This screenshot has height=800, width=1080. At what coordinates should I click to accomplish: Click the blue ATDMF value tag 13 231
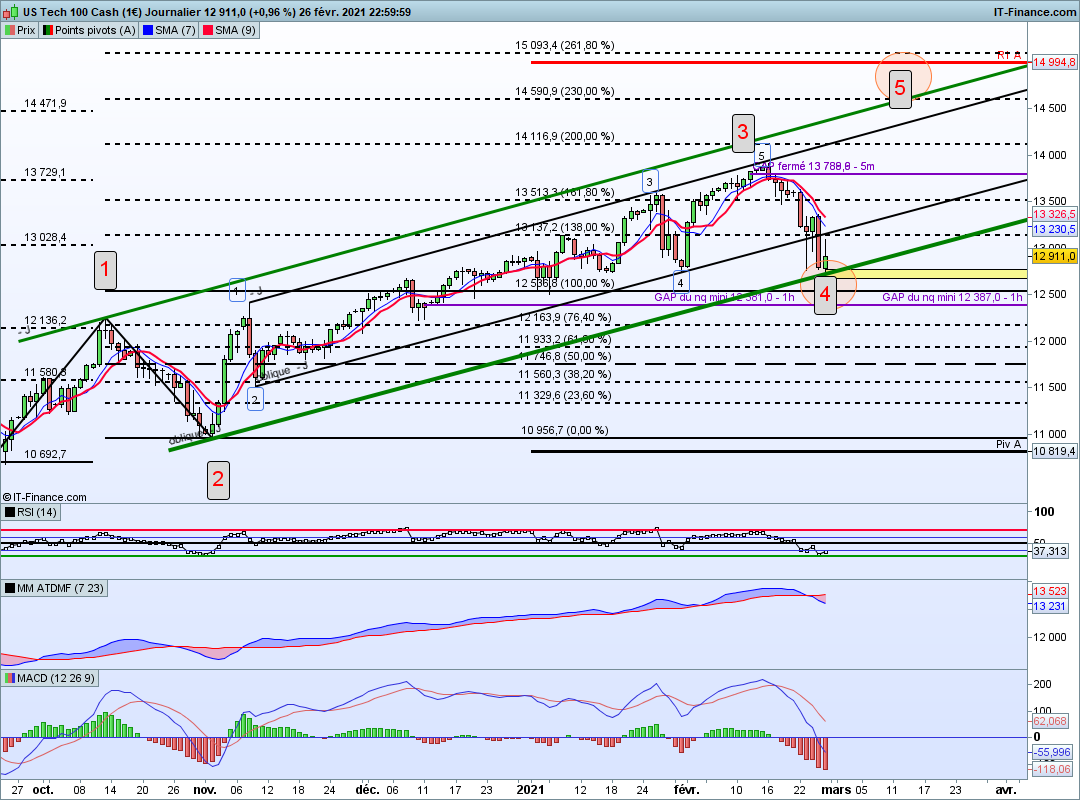click(1050, 606)
